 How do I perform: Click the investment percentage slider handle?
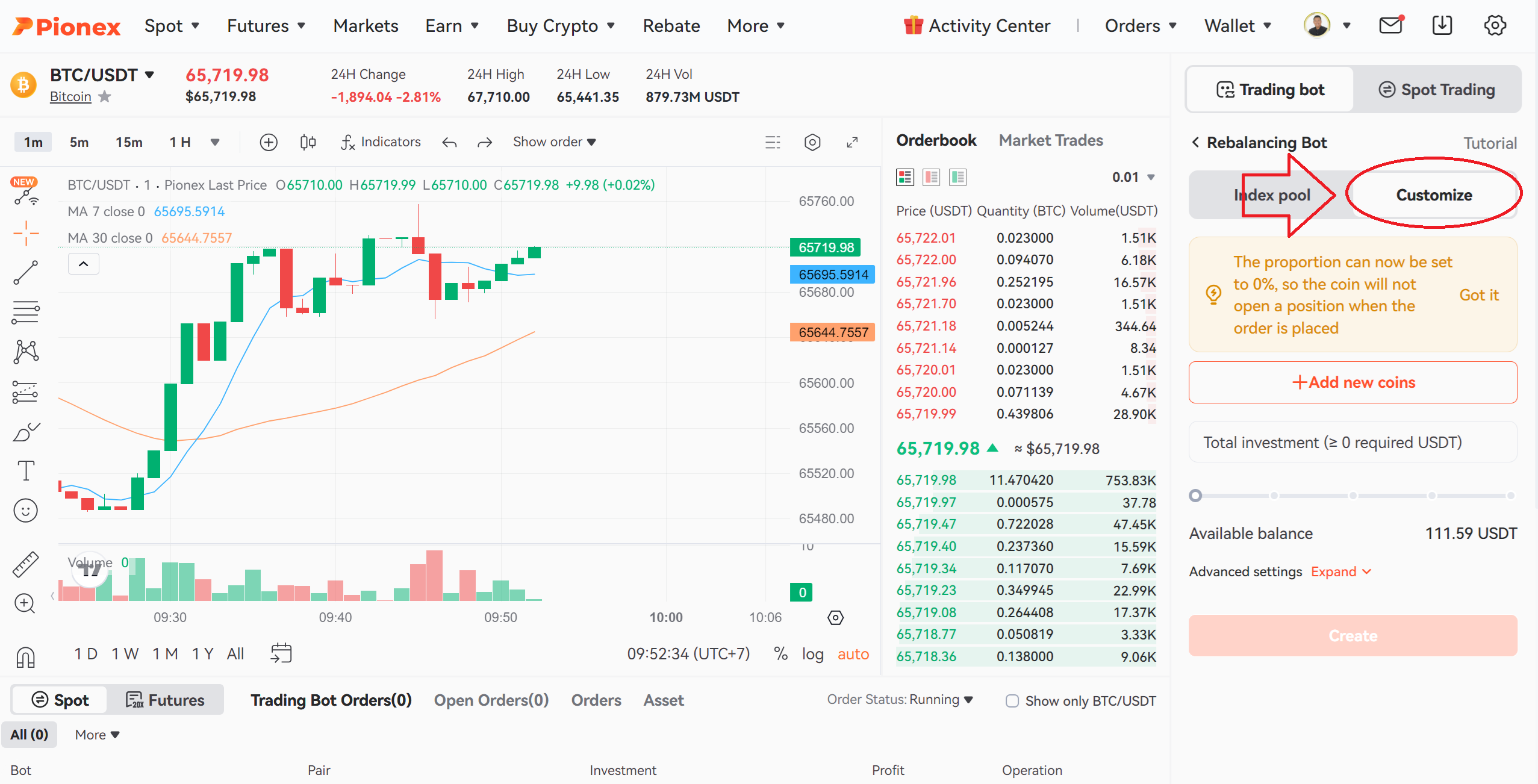pyautogui.click(x=1195, y=496)
